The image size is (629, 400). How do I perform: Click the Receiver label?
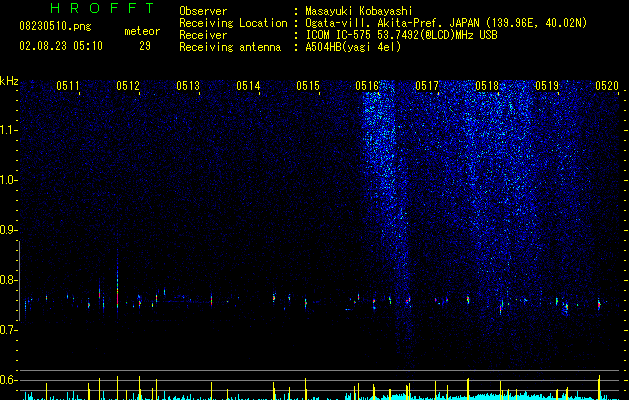point(203,35)
